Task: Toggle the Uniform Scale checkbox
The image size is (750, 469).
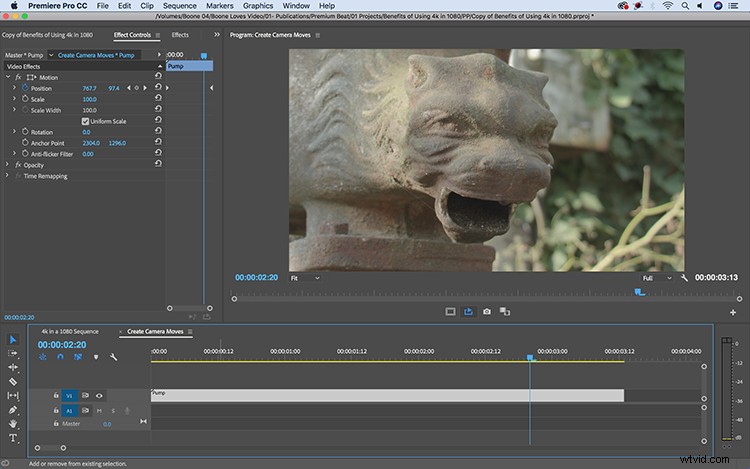Action: (85, 121)
